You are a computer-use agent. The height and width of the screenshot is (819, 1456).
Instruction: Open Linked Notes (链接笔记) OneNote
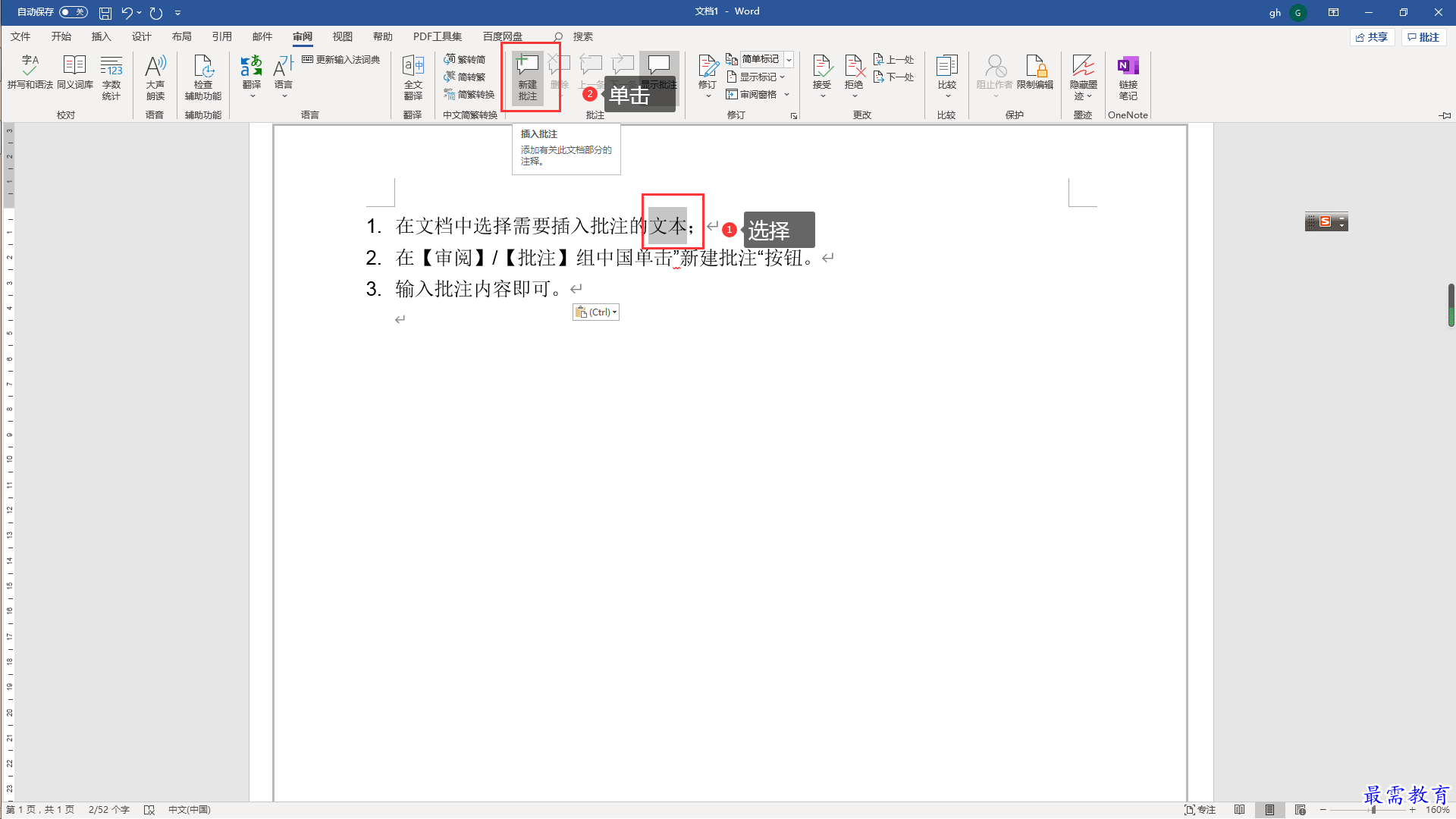(x=1128, y=77)
